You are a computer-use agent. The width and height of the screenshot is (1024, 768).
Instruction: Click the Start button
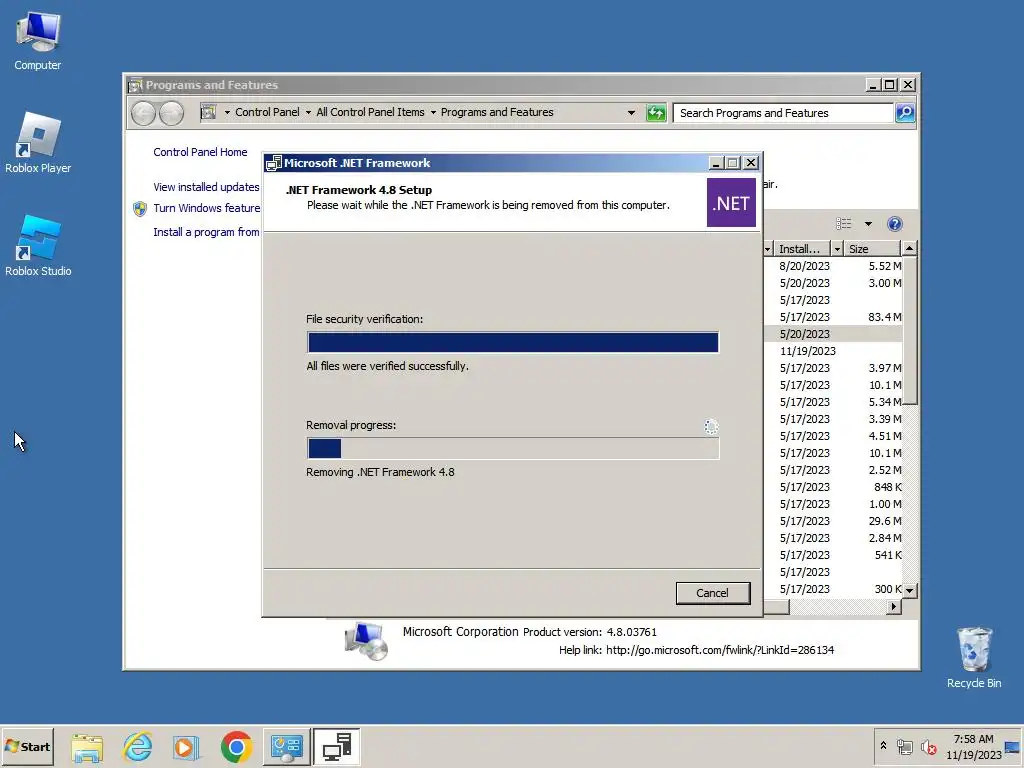pos(27,746)
